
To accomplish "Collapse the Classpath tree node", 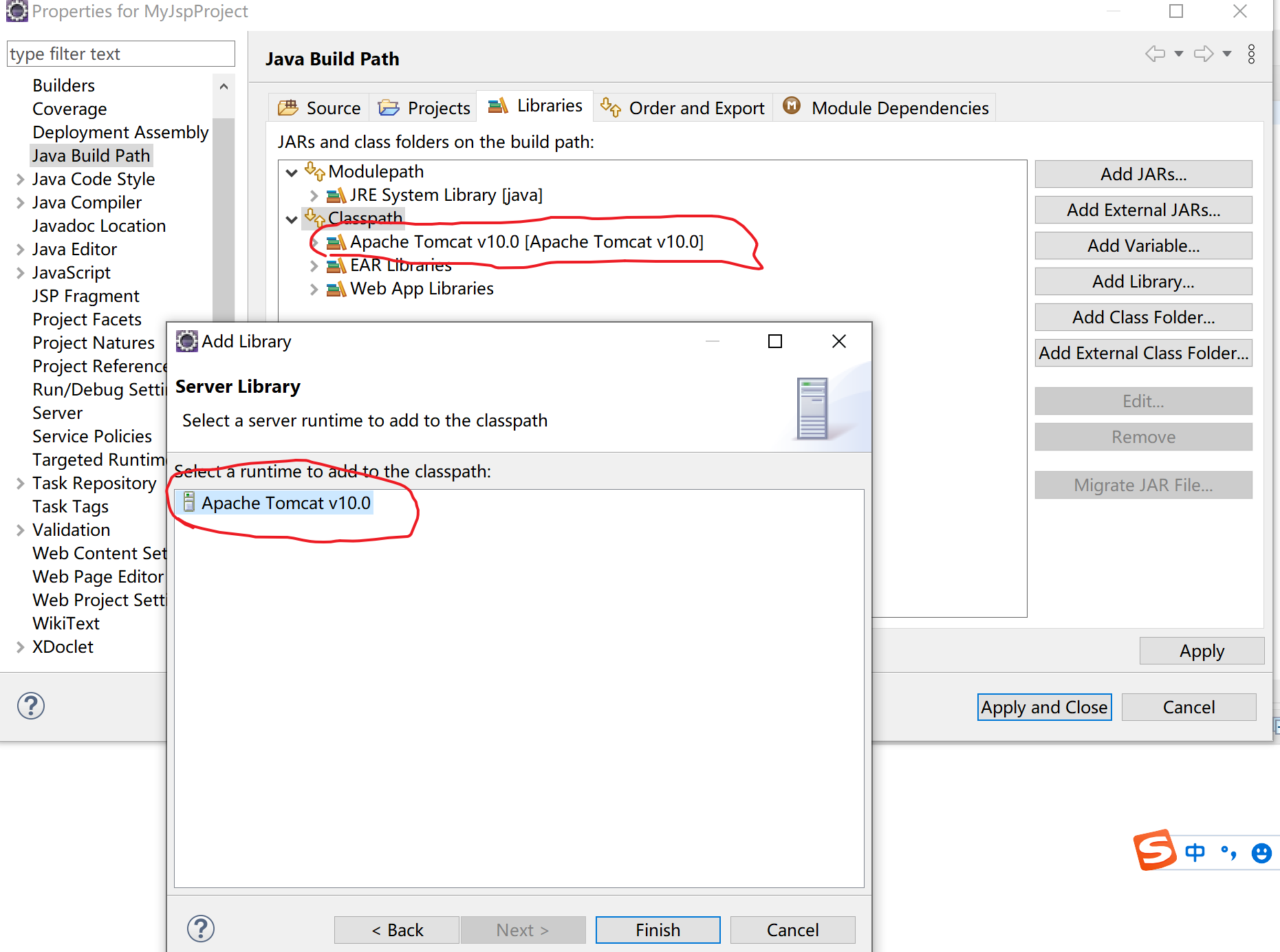I will 292,219.
